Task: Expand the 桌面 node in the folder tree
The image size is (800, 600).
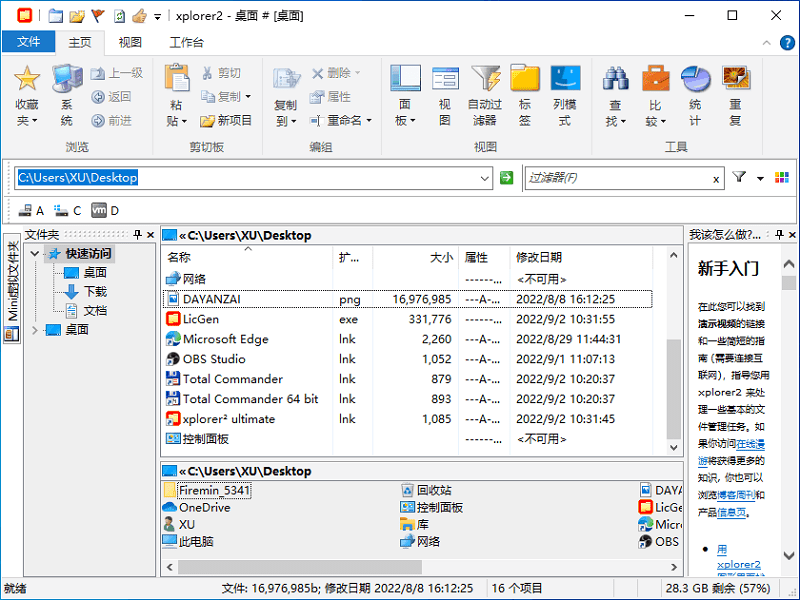Action: click(x=34, y=330)
